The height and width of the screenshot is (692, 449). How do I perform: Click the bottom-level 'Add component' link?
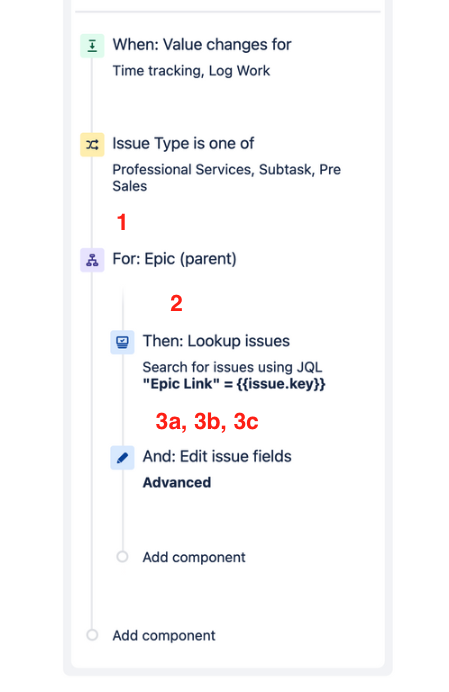(x=164, y=636)
